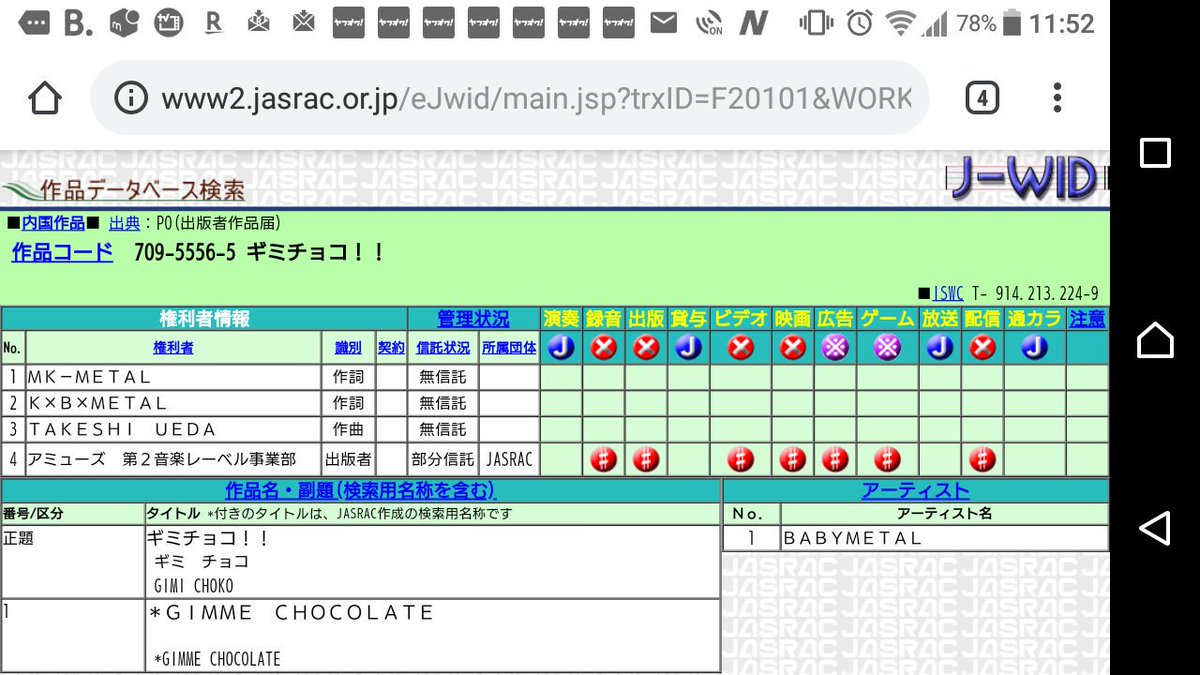Tap red # icon in アミューズ row under ゲーム
This screenshot has width=1200, height=675.
pyautogui.click(x=887, y=459)
